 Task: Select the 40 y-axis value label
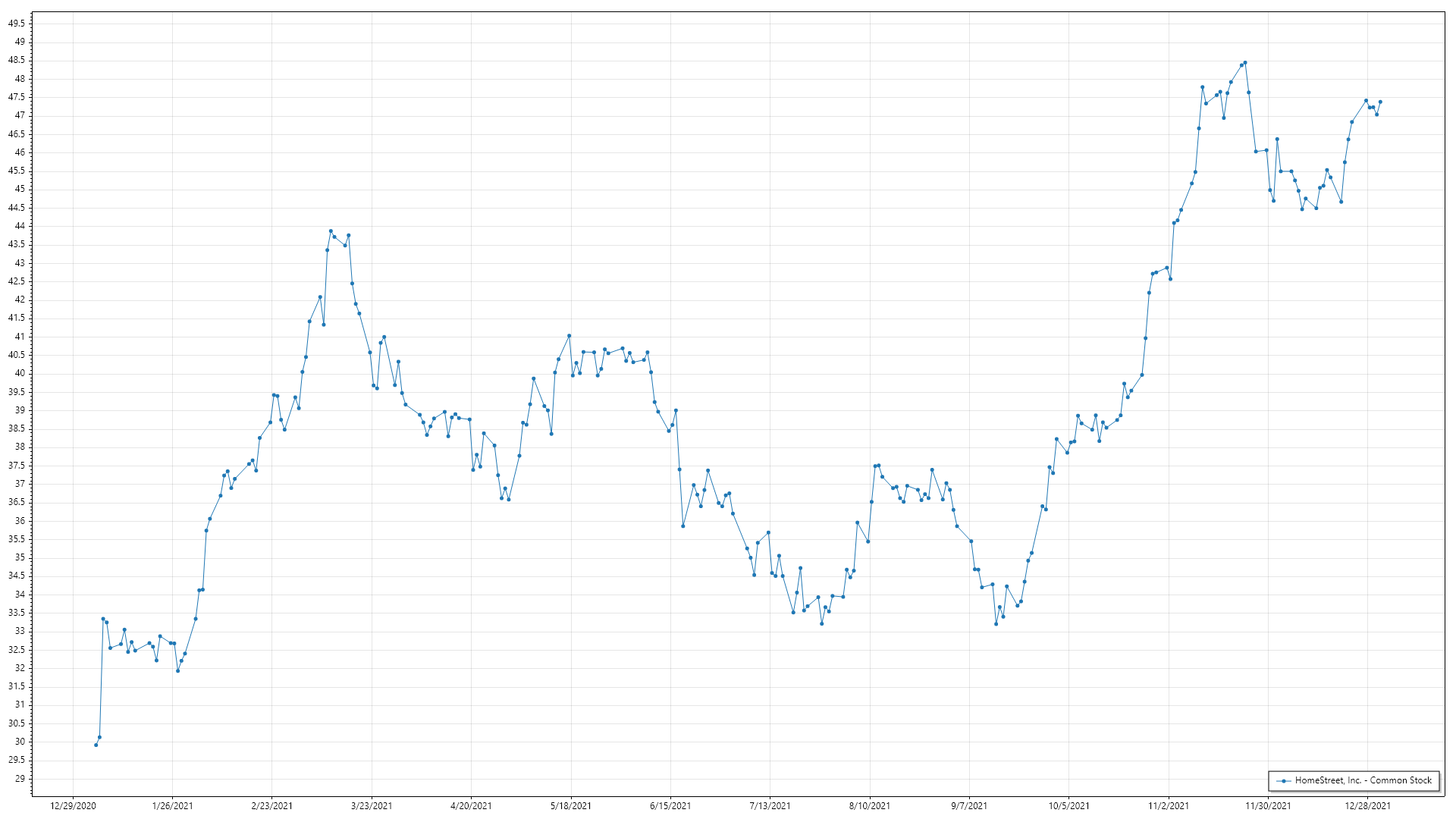[x=20, y=373]
